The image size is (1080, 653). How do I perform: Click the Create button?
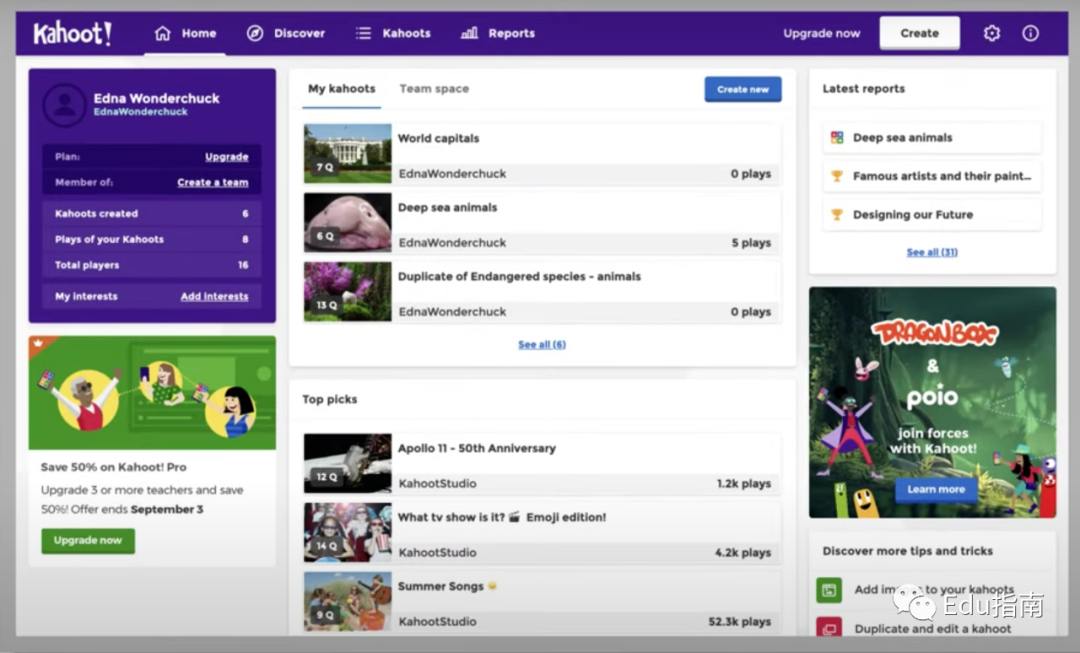(920, 33)
